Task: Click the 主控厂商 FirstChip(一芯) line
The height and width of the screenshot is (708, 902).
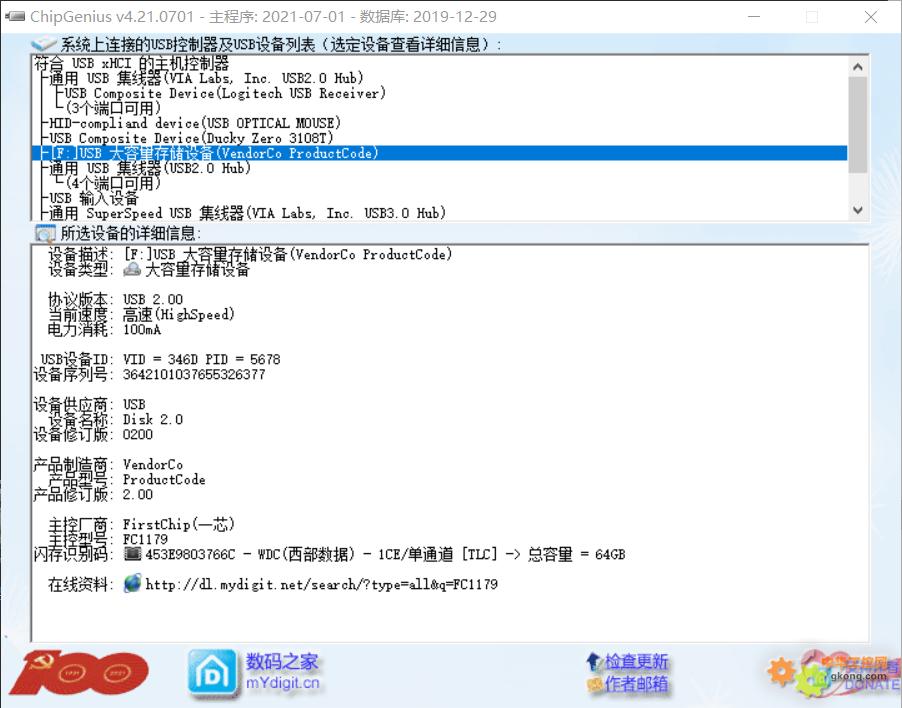Action: [x=141, y=524]
